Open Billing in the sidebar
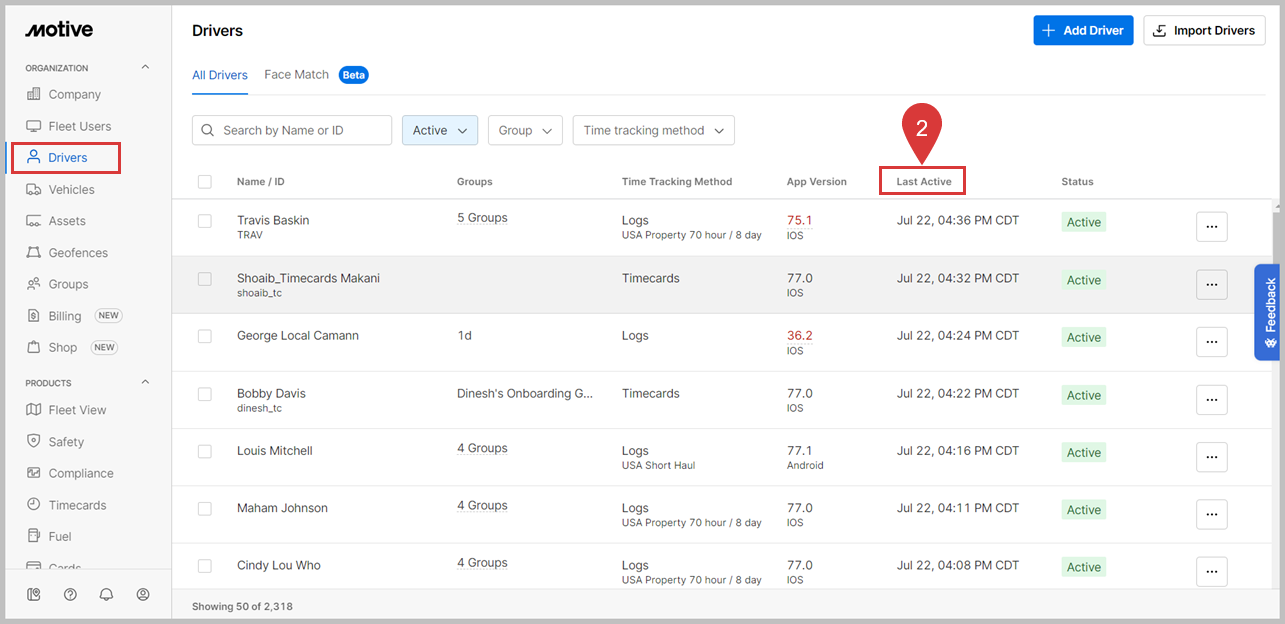Image resolution: width=1285 pixels, height=624 pixels. click(x=65, y=316)
